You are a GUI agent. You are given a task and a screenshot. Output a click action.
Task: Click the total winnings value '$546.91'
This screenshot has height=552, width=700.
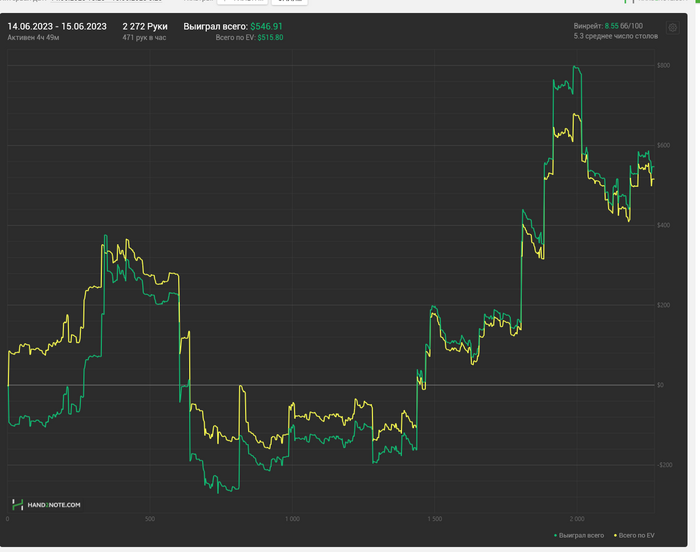pos(267,26)
